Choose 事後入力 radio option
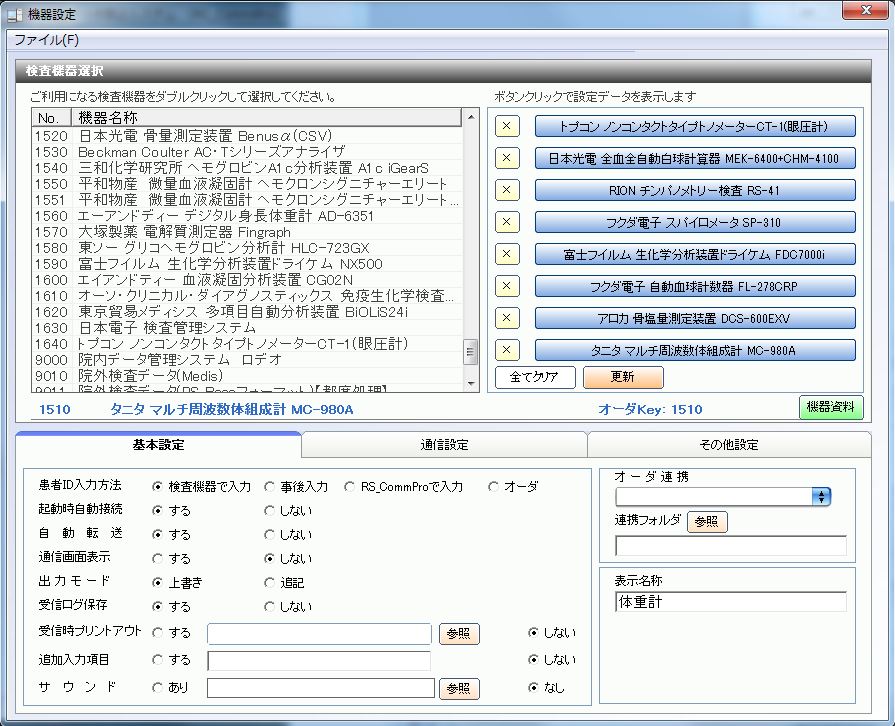This screenshot has width=895, height=726. point(269,487)
